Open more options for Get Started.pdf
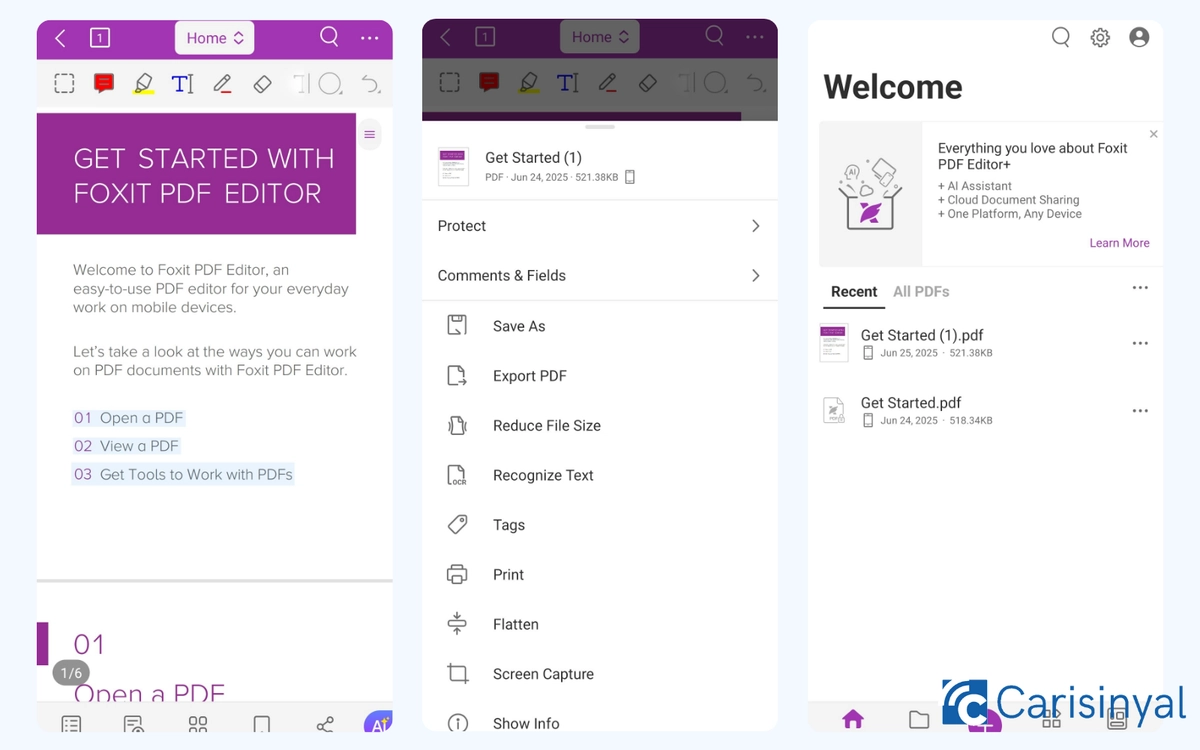Image resolution: width=1200 pixels, height=750 pixels. pyautogui.click(x=1140, y=411)
